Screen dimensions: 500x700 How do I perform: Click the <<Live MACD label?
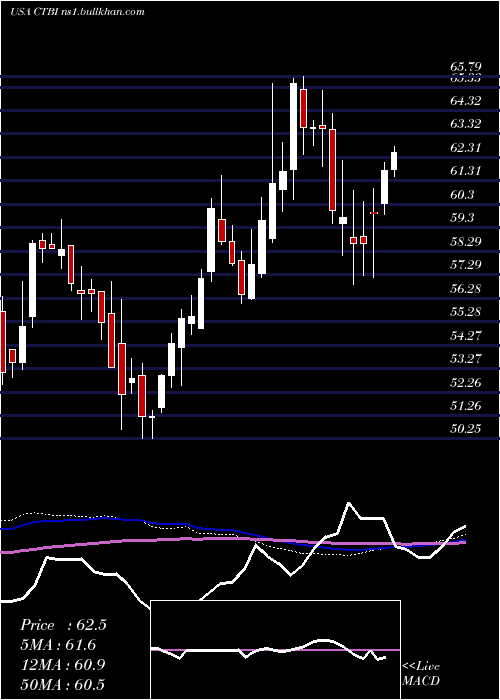(x=421, y=673)
